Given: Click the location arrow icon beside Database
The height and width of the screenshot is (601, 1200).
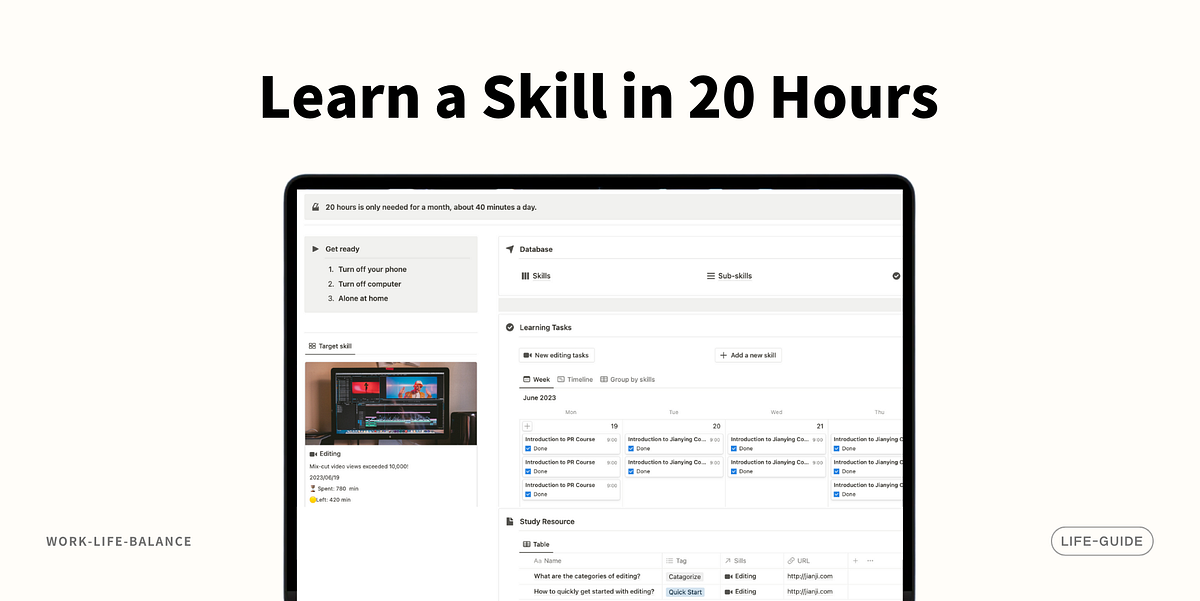Looking at the screenshot, I should (510, 249).
